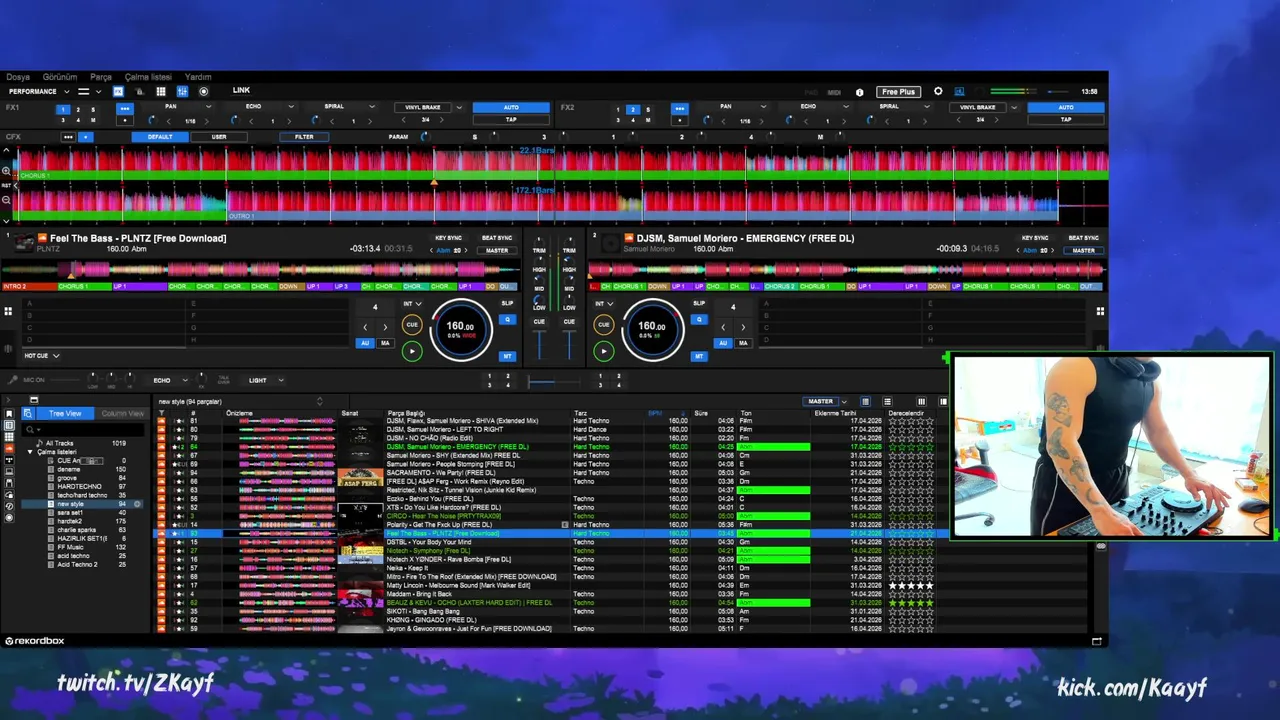Click the LINK button
This screenshot has width=1280, height=720.
(241, 91)
